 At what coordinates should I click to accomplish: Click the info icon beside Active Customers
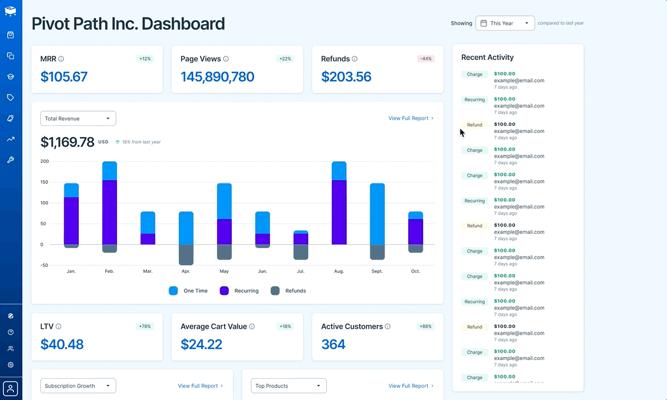coord(388,326)
